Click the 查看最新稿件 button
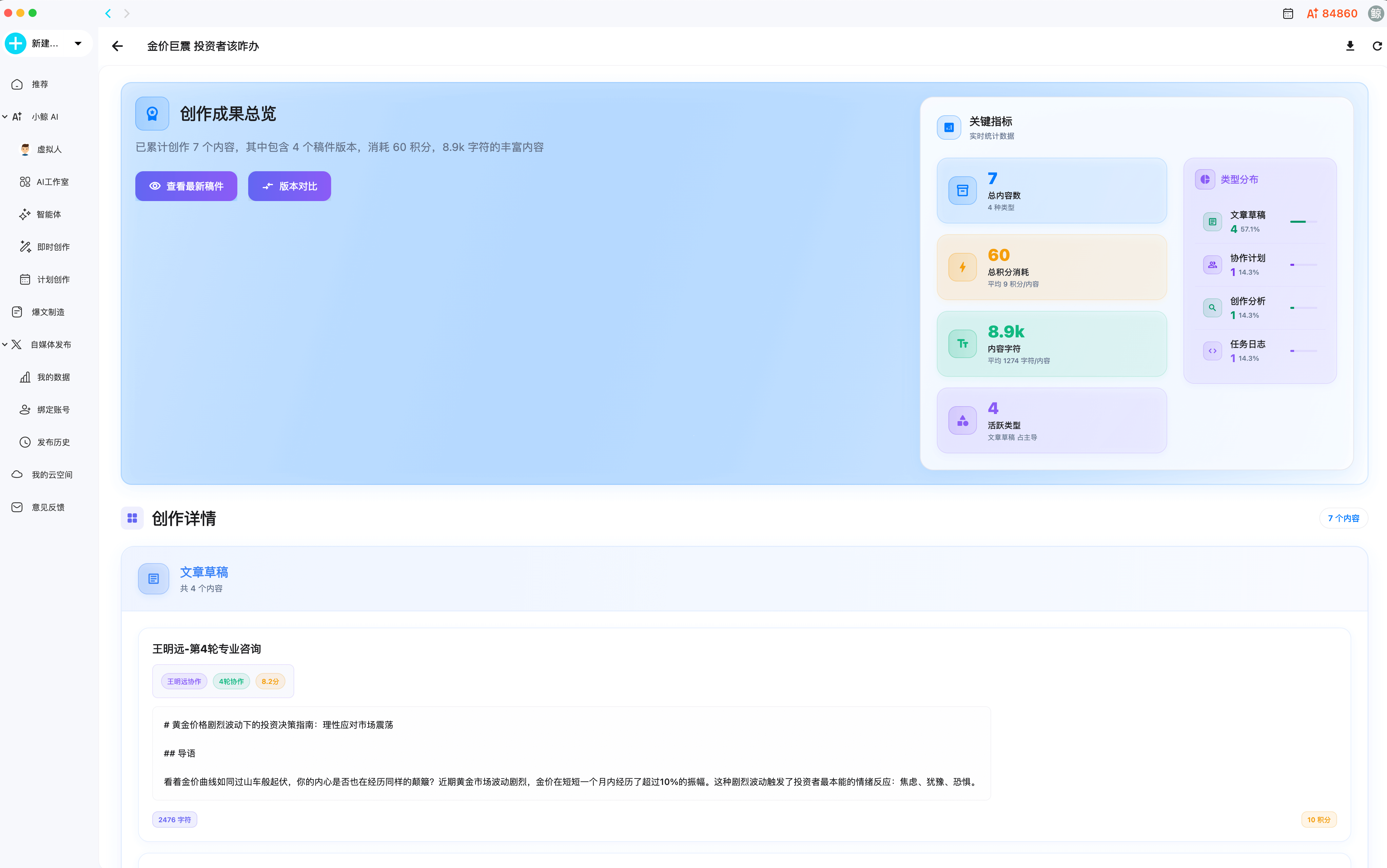The height and width of the screenshot is (868, 1387). point(186,186)
